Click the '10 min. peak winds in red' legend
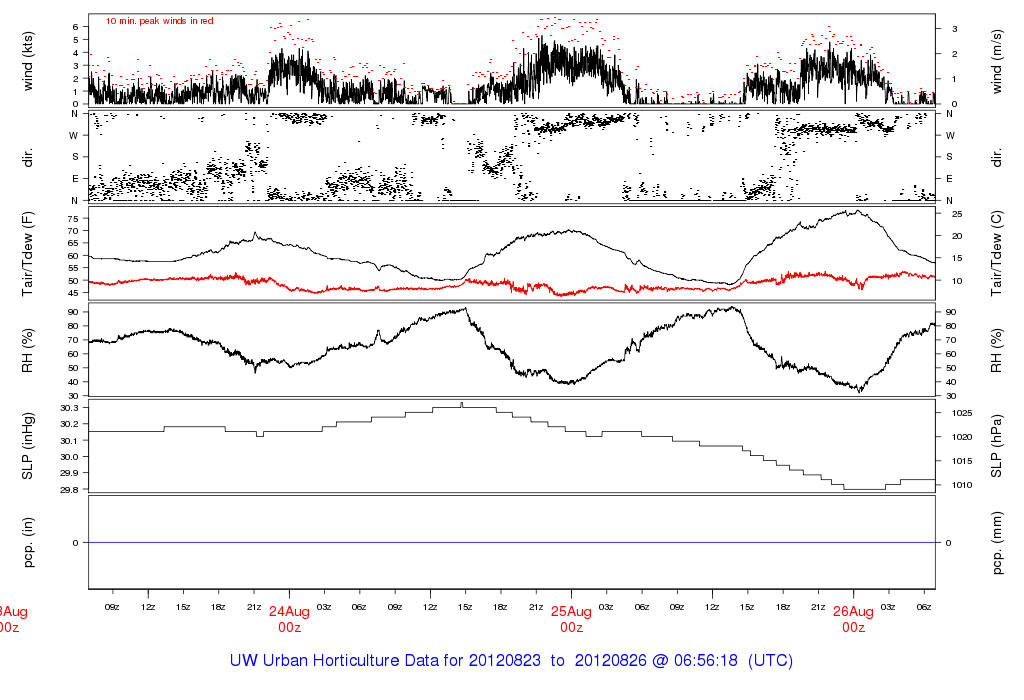The width and height of the screenshot is (1024, 700). [x=159, y=20]
